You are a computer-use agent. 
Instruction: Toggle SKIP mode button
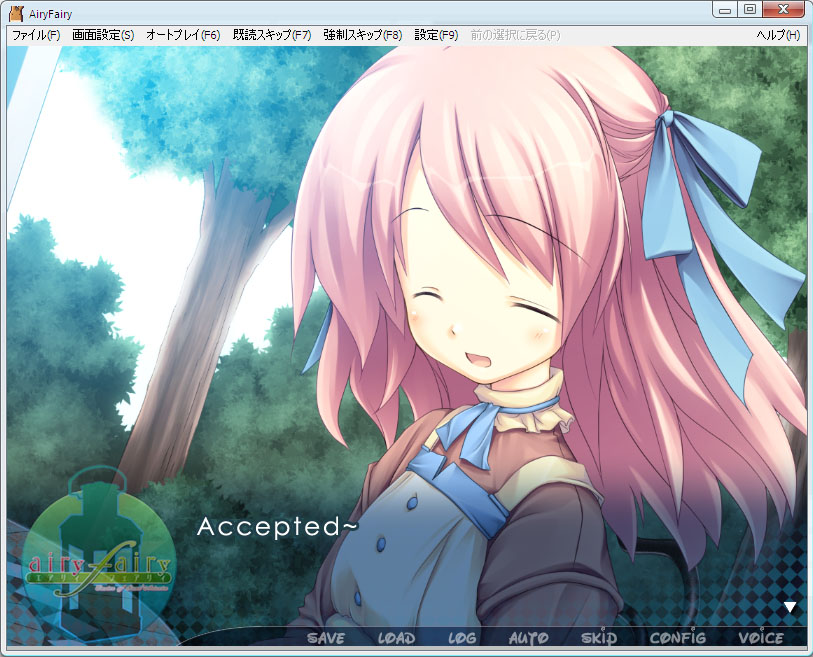click(599, 638)
